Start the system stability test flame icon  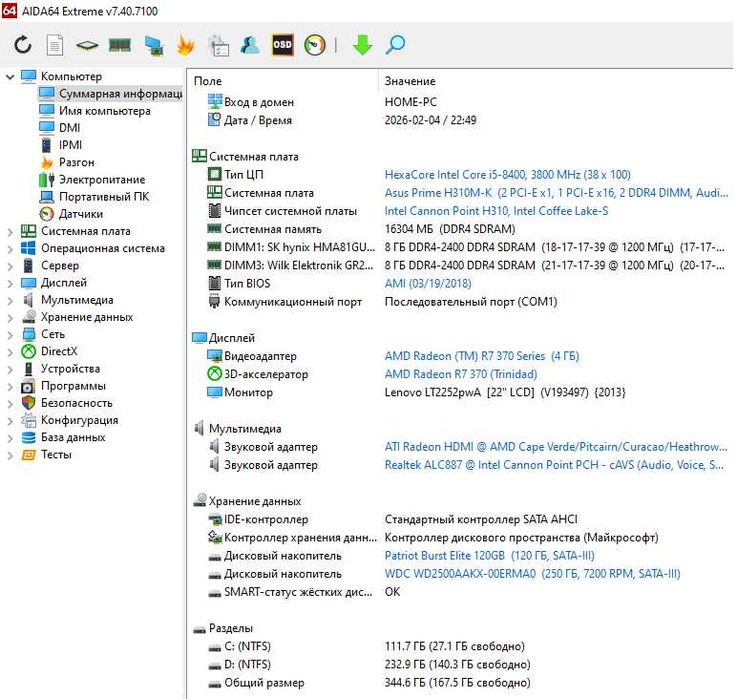(186, 45)
